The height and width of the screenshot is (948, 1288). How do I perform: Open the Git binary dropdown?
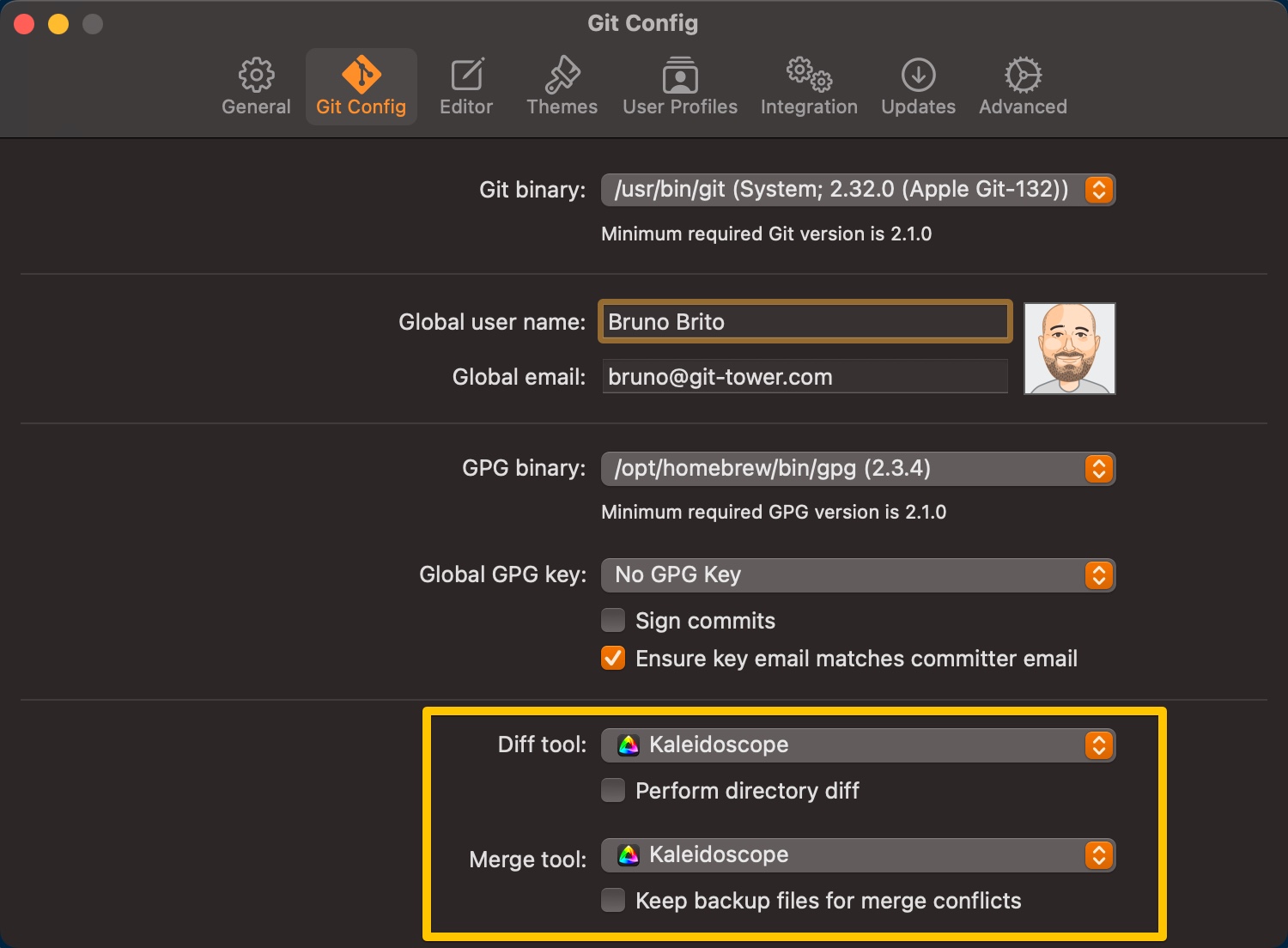[x=1098, y=190]
